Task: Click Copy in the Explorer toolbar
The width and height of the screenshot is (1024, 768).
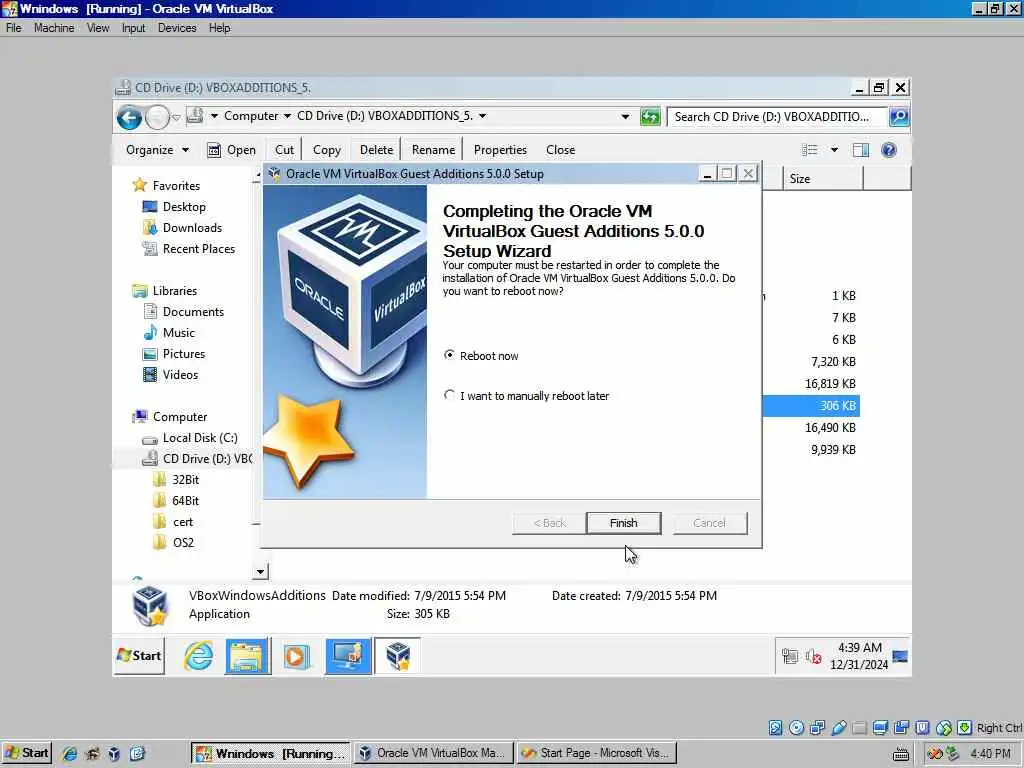Action: pyautogui.click(x=327, y=150)
